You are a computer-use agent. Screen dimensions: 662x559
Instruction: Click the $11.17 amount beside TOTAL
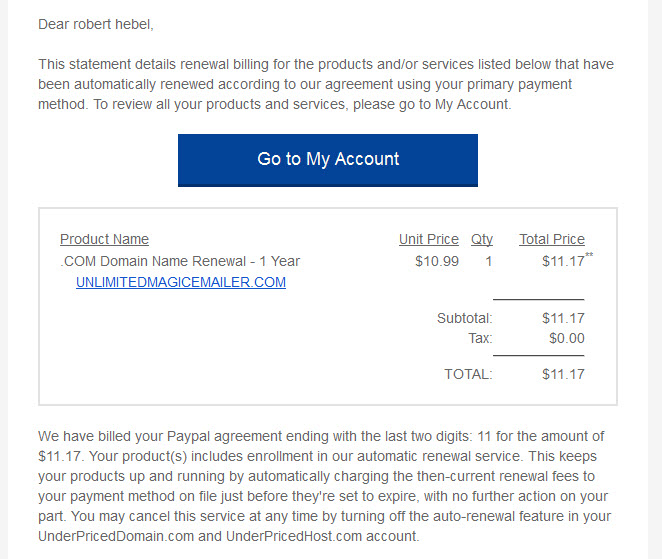pos(563,374)
